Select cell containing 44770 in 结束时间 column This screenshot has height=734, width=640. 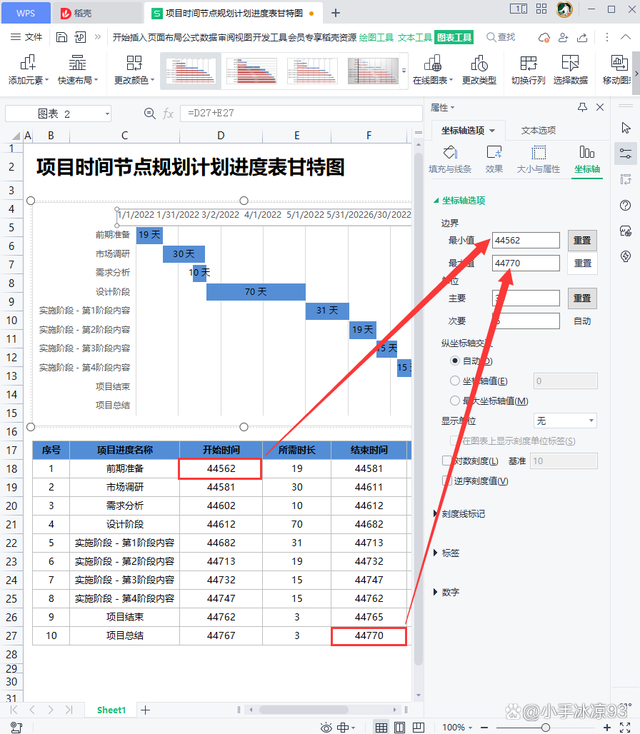tap(369, 636)
